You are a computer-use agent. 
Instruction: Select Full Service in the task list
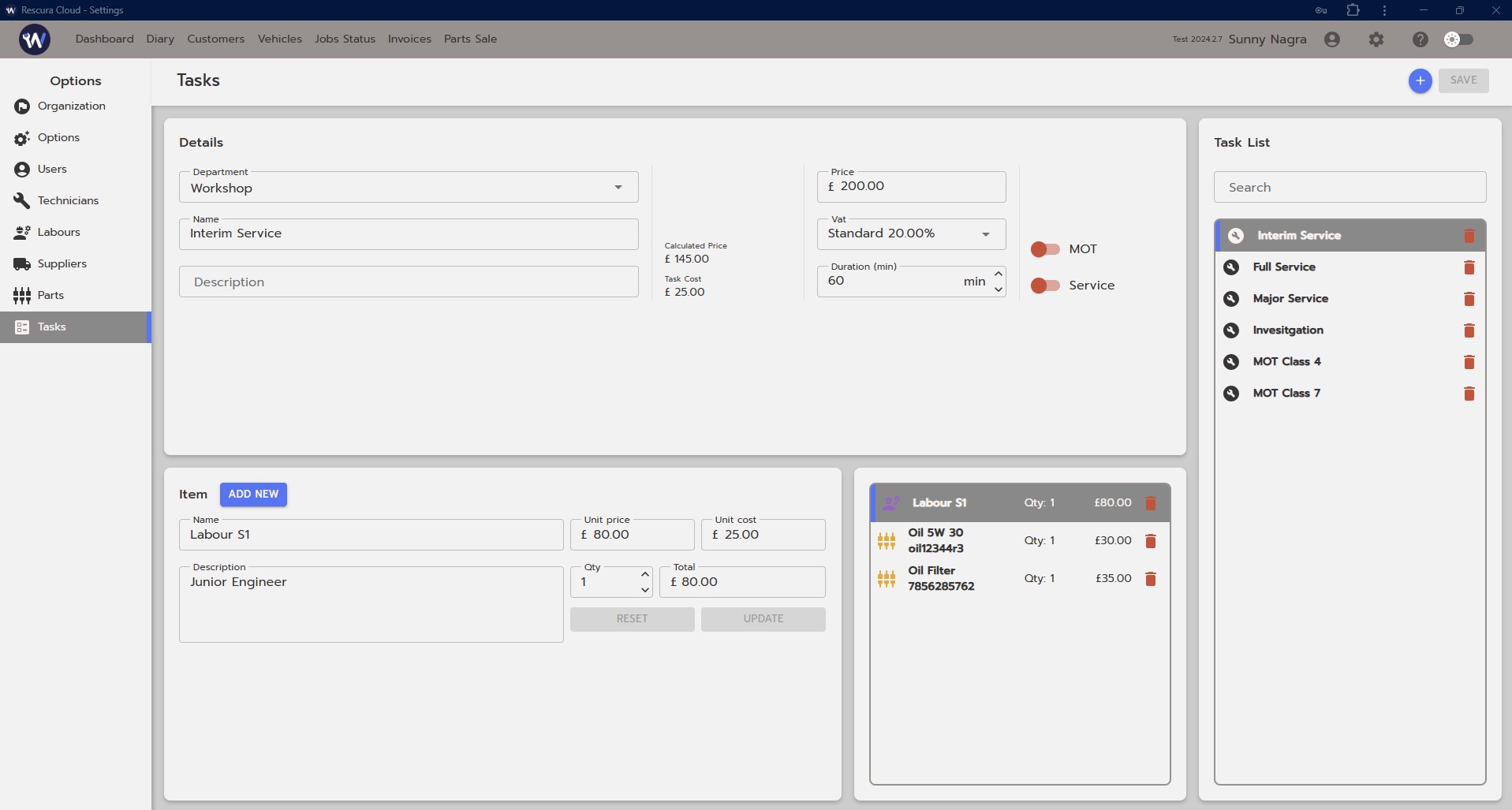[x=1350, y=267]
